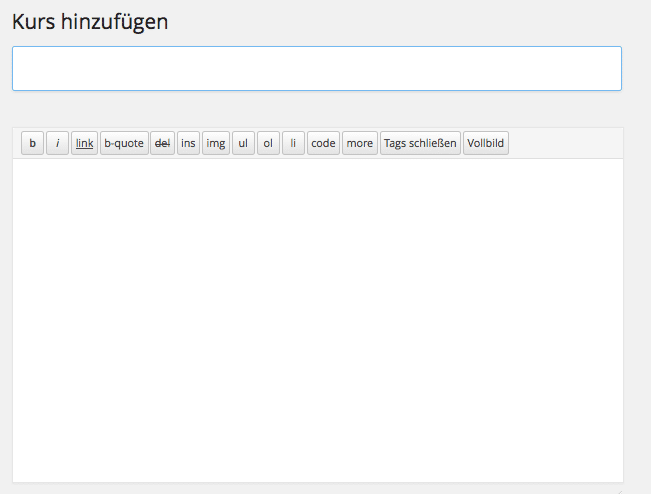Insert ins tag from the toolbar
Screen dimensions: 651x494
tap(188, 143)
